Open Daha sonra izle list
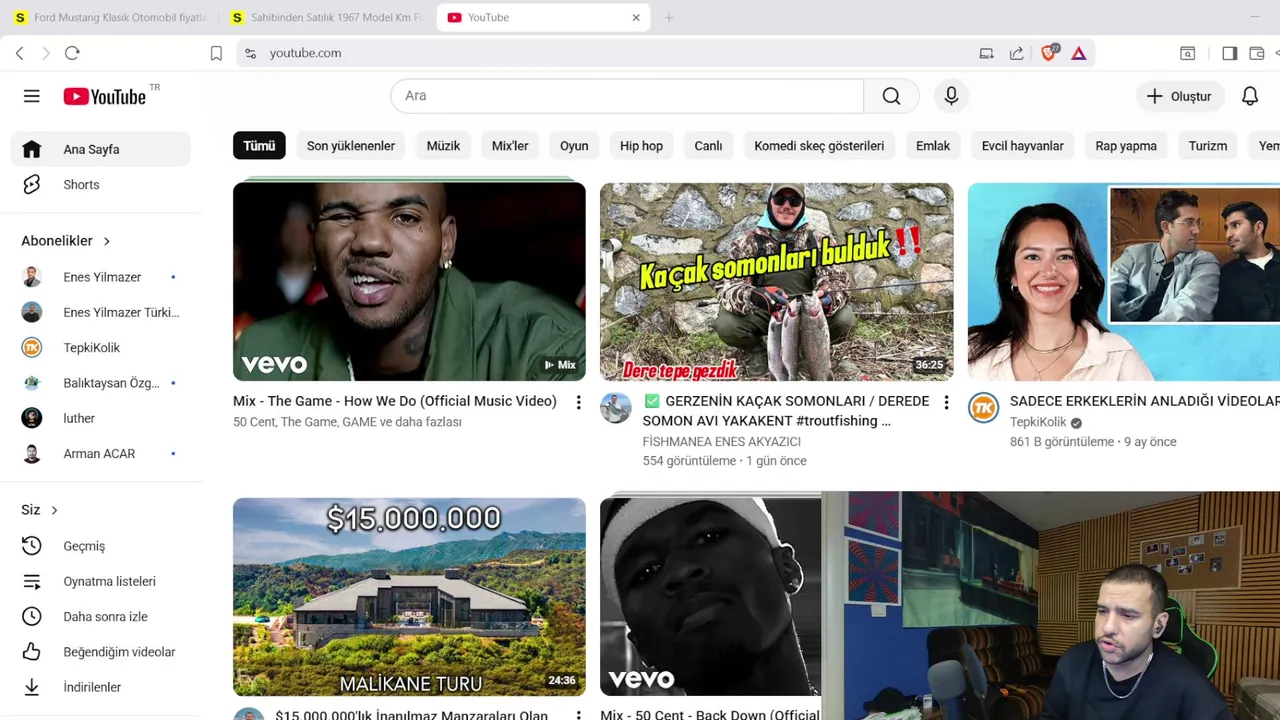1280x720 pixels. click(100, 616)
